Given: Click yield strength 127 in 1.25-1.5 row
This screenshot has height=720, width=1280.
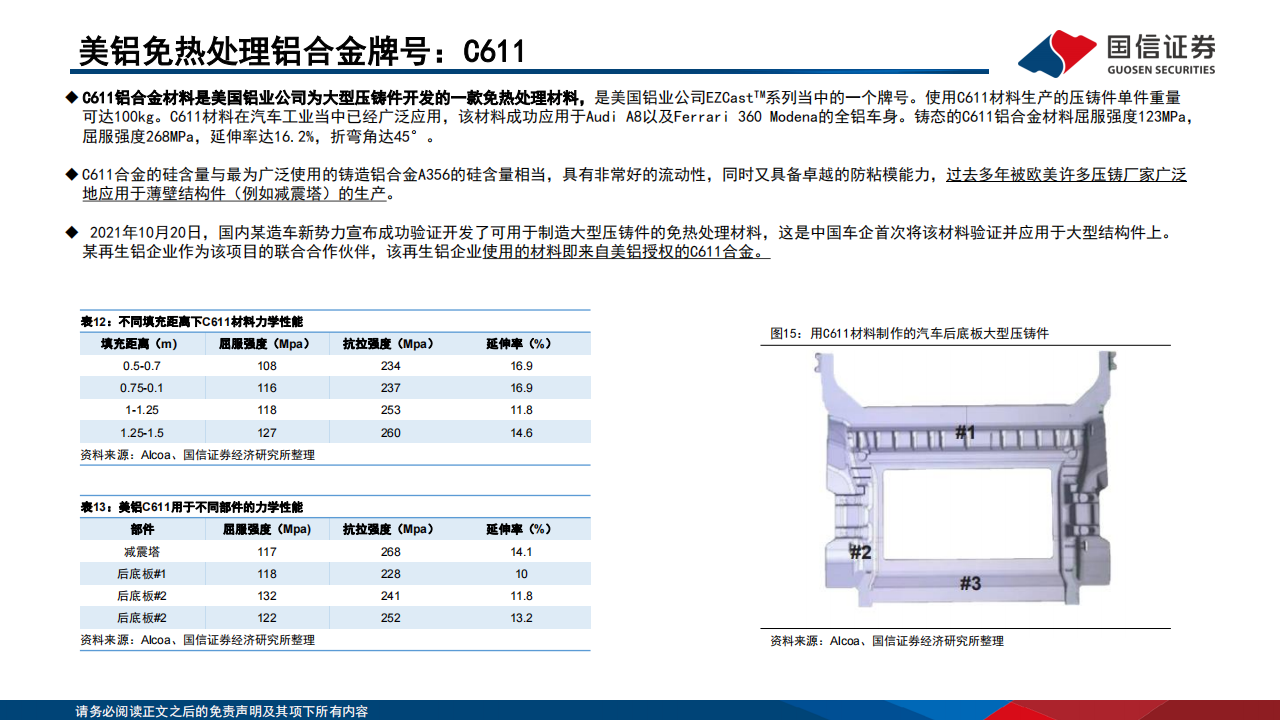Looking at the screenshot, I should (266, 433).
